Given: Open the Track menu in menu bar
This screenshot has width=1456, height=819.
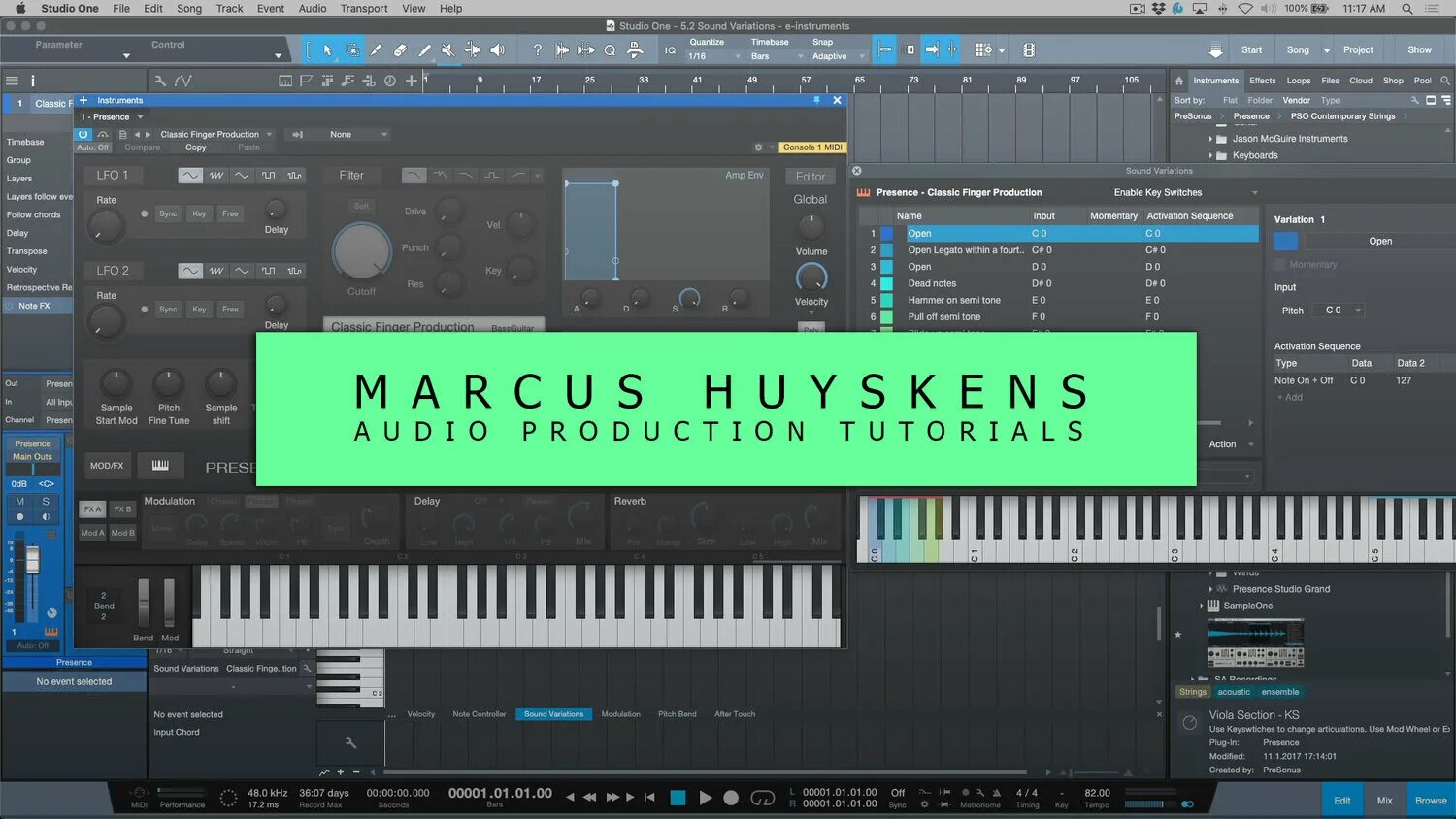Looking at the screenshot, I should (x=229, y=9).
